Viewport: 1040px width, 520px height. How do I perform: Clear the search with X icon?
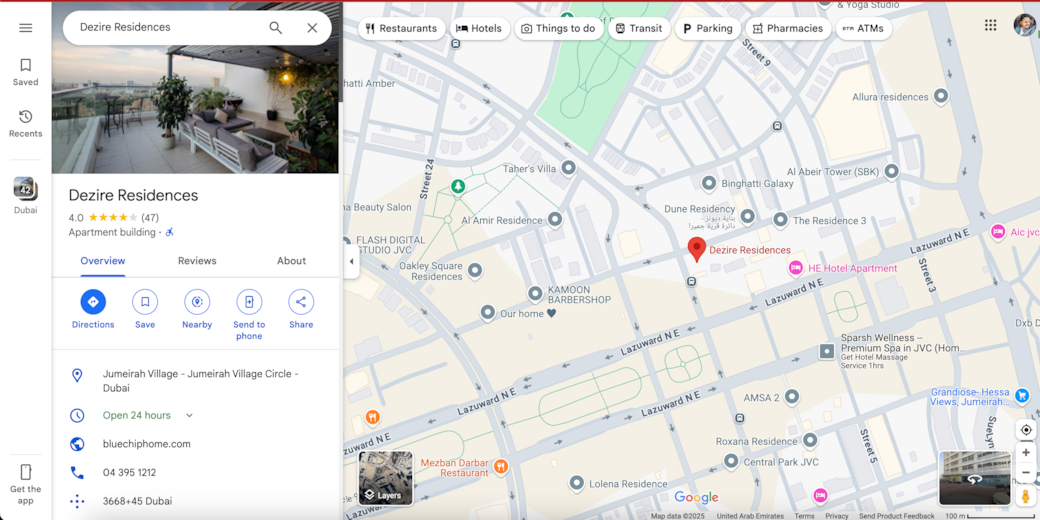point(312,28)
